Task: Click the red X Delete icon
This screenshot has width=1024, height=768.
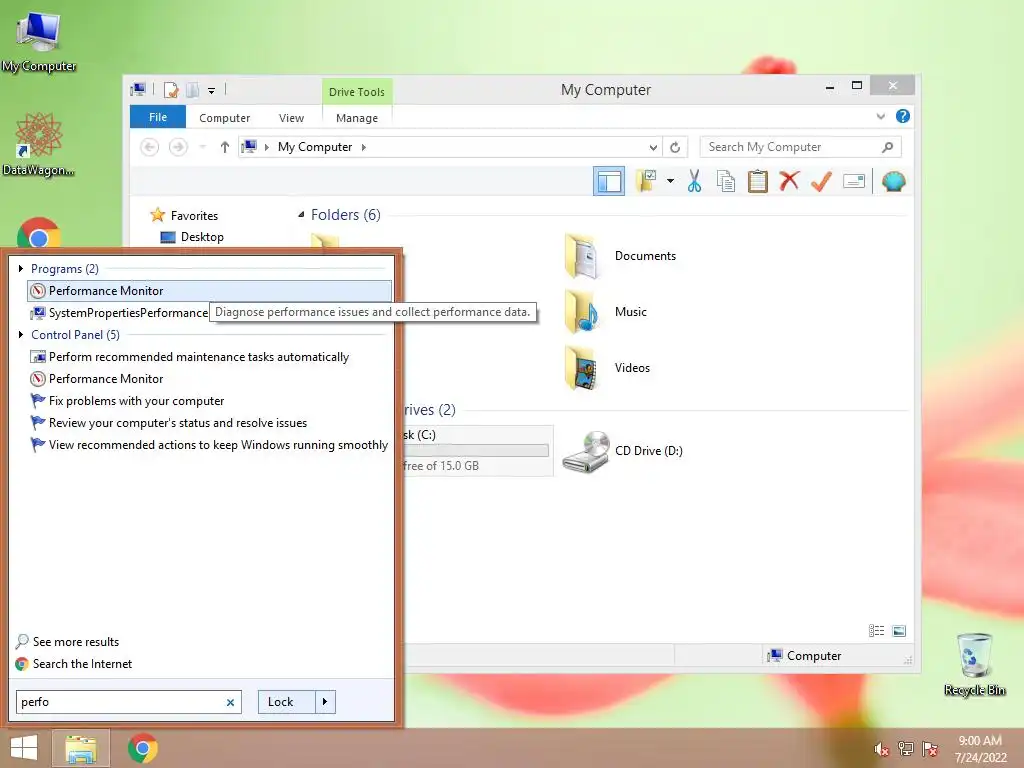Action: 789,180
